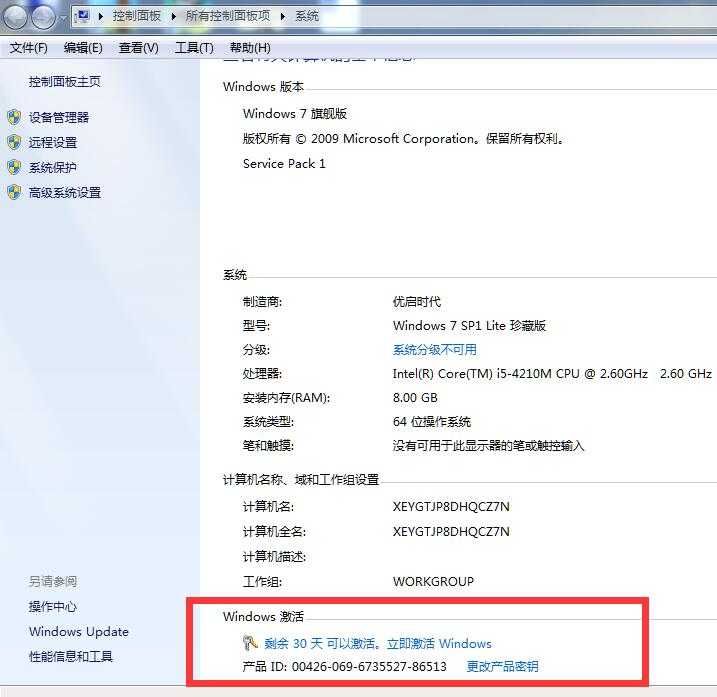
Task: Click shield icon beside 远程设置
Action: 14,143
